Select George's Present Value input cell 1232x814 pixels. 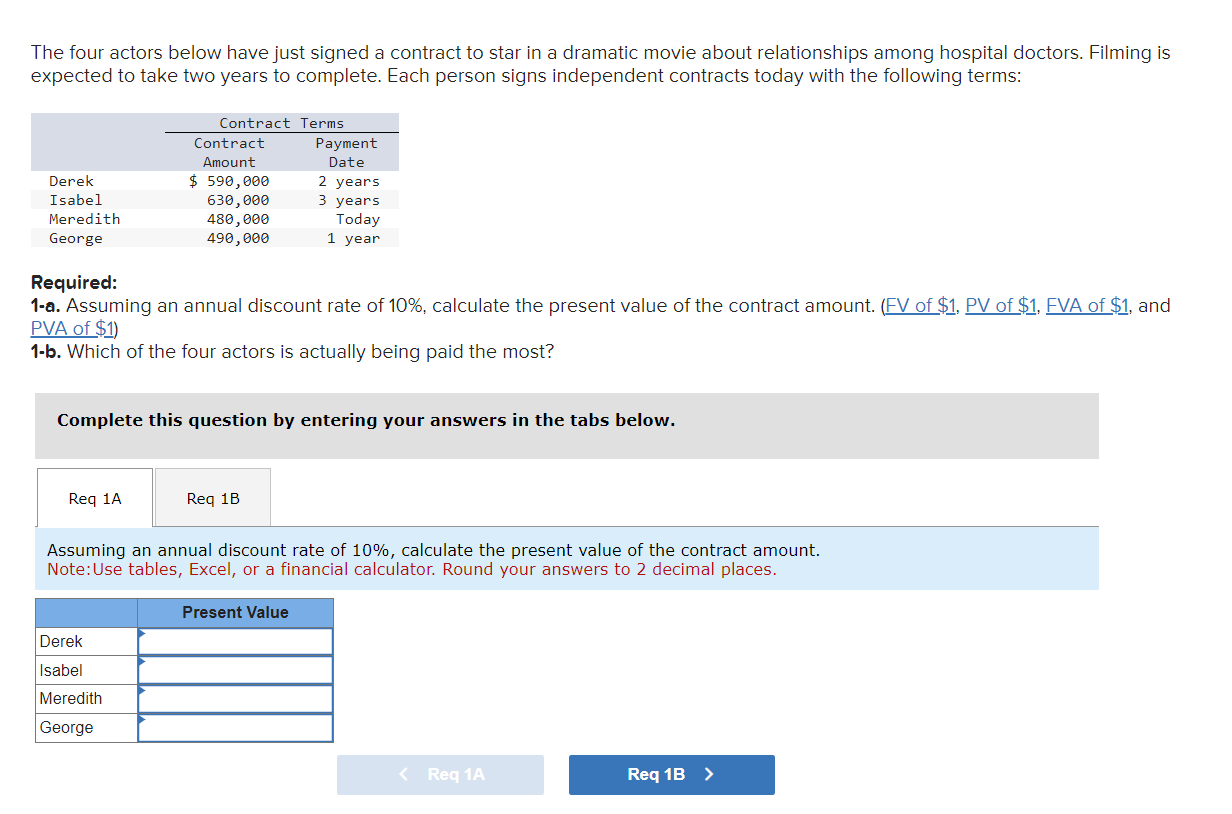pos(236,728)
